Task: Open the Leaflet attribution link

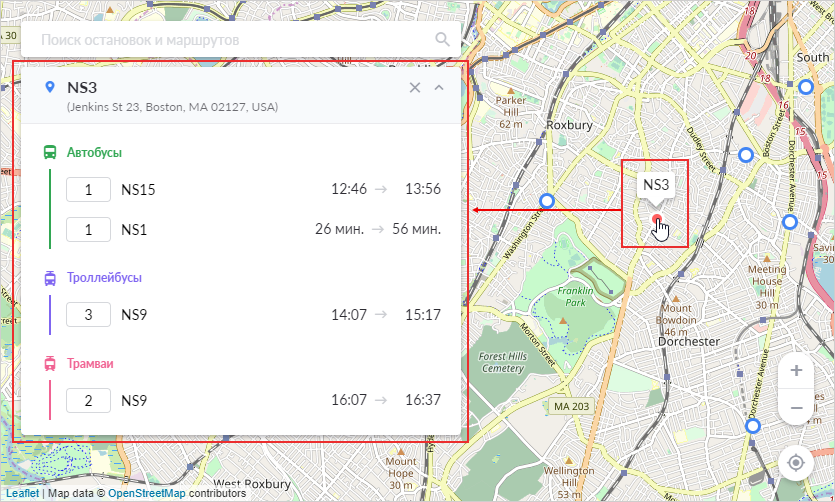Action: click(23, 493)
